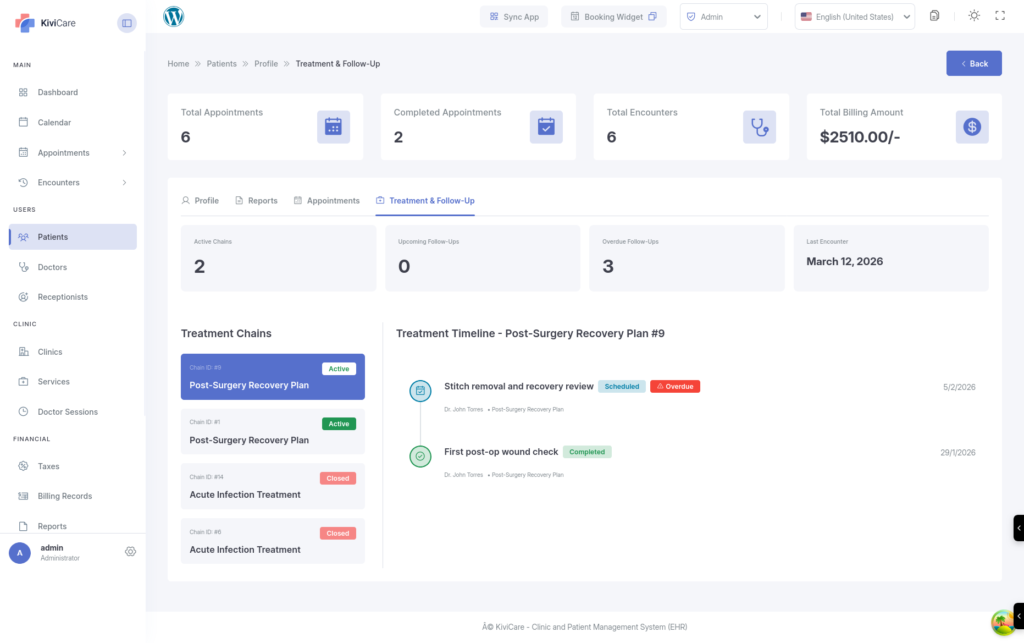Switch to the Appointments tab
1024x643 pixels.
[326, 201]
